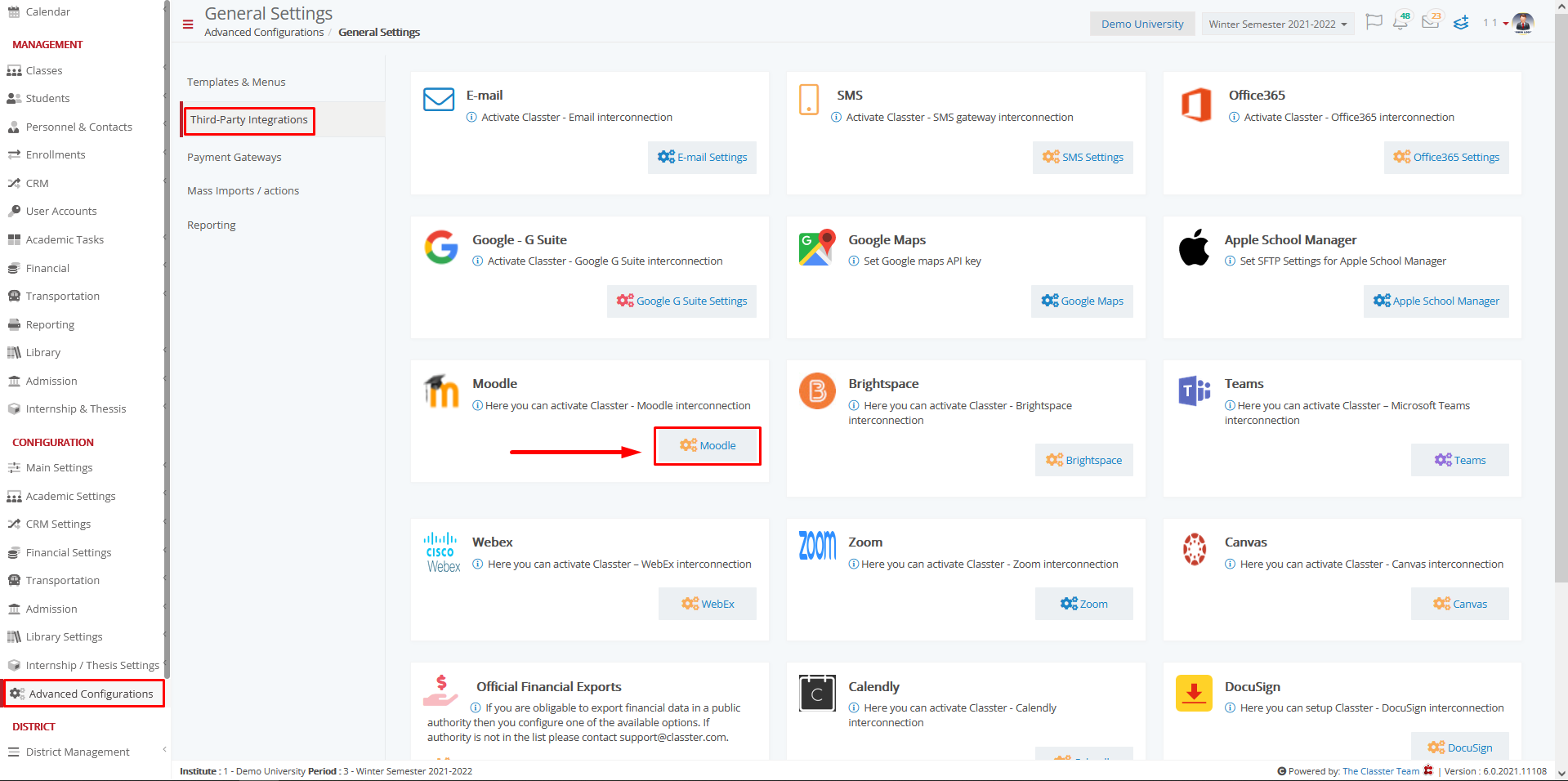Open the flag icon in top bar
This screenshot has height=781, width=1568.
point(1374,22)
